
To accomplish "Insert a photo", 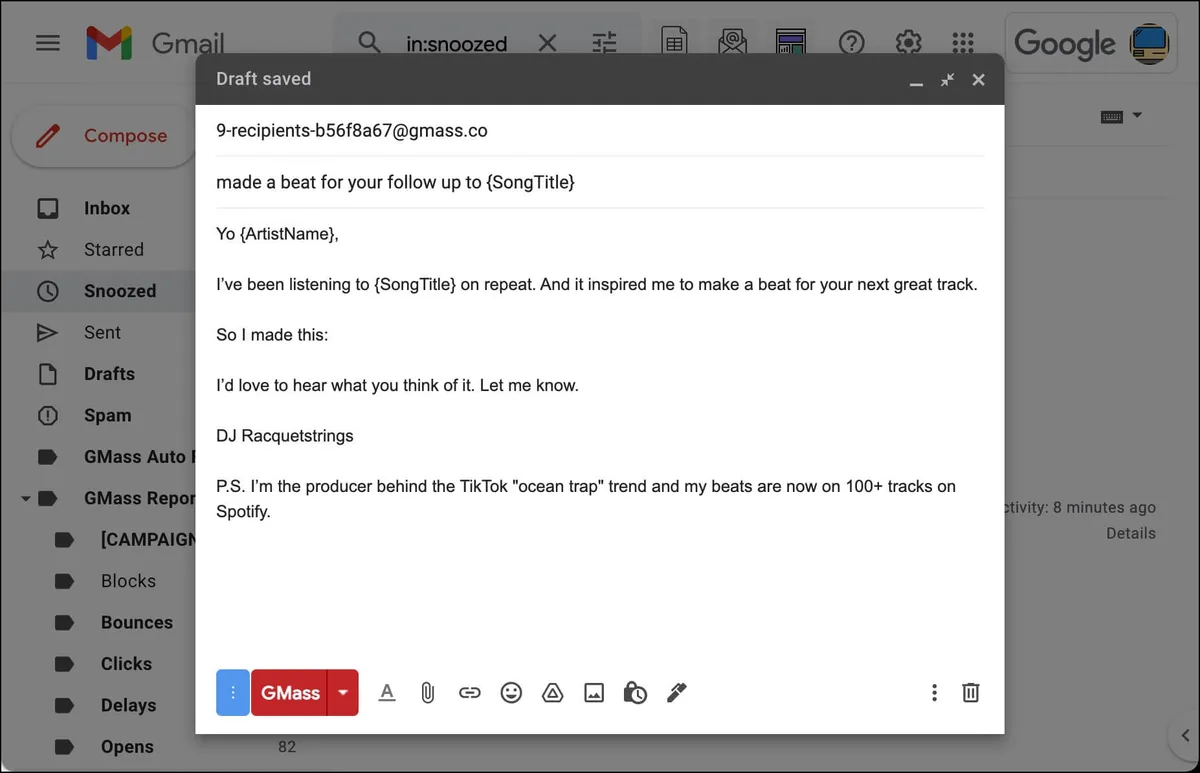I will (594, 692).
